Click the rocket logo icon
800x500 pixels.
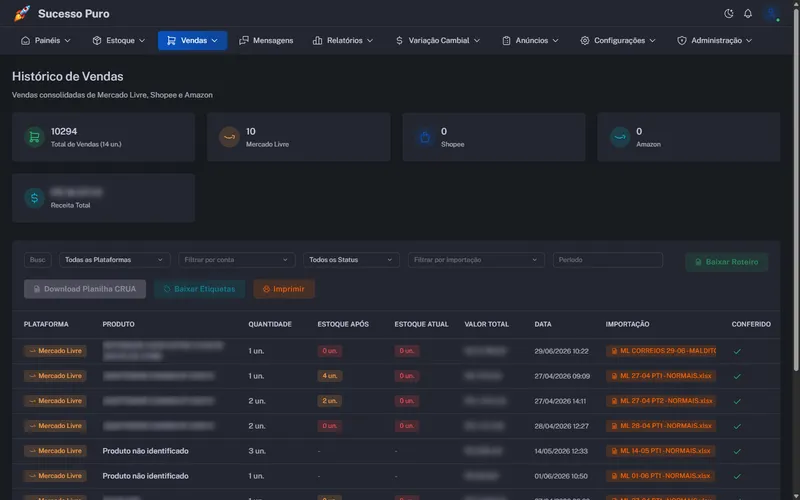[x=22, y=13]
